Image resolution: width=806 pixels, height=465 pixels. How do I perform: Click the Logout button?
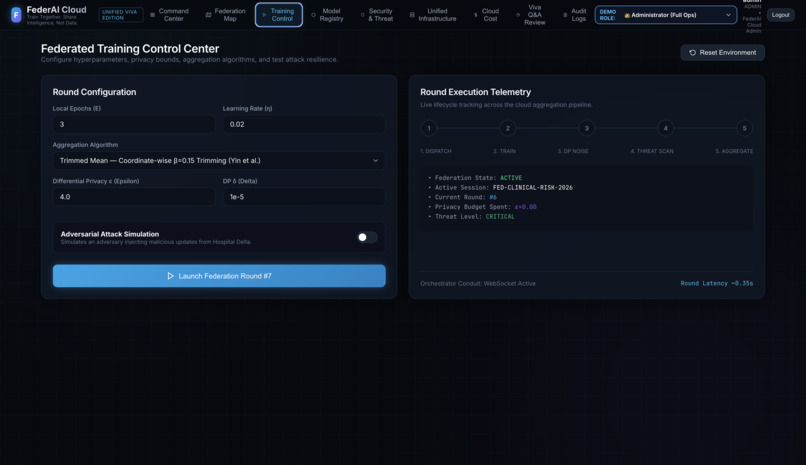pos(780,15)
